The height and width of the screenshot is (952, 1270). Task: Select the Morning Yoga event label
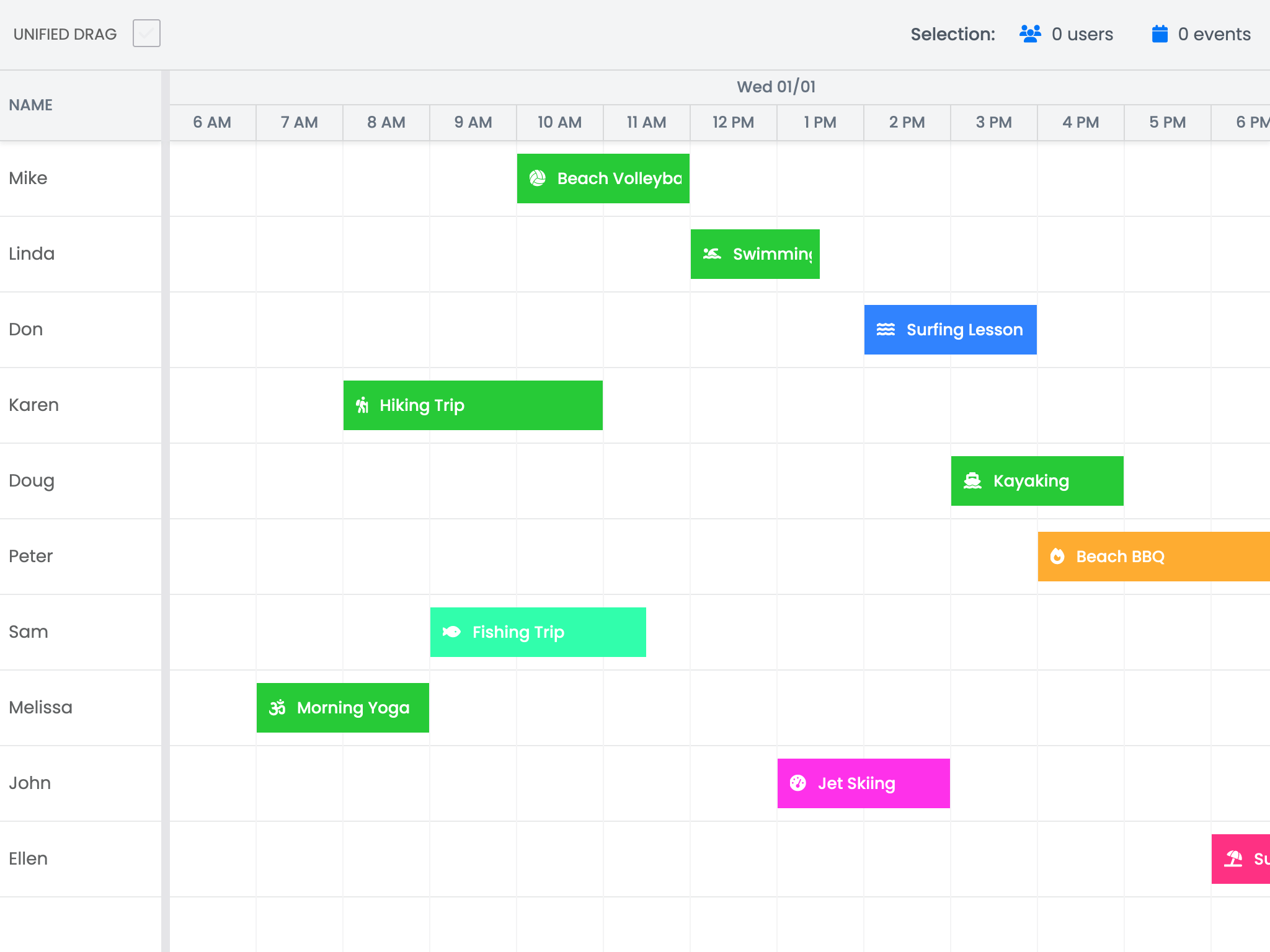[353, 708]
